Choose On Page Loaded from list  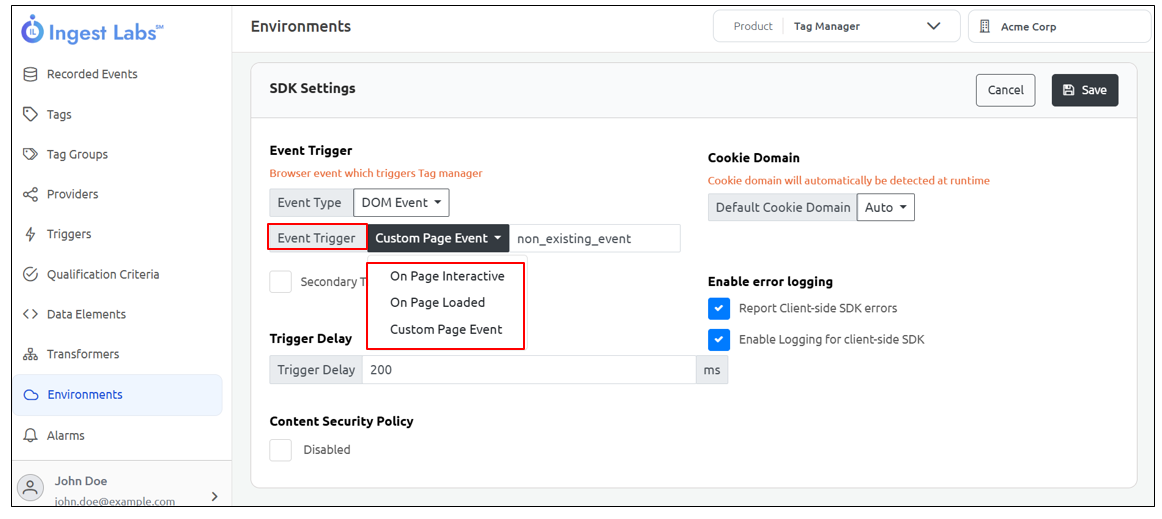[x=437, y=303]
